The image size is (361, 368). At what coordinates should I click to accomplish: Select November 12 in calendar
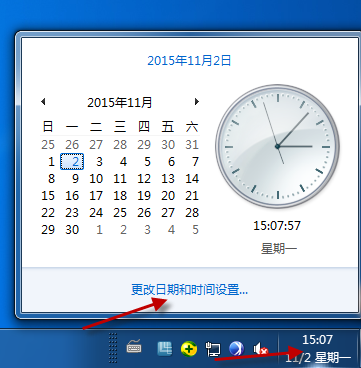coord(144,179)
